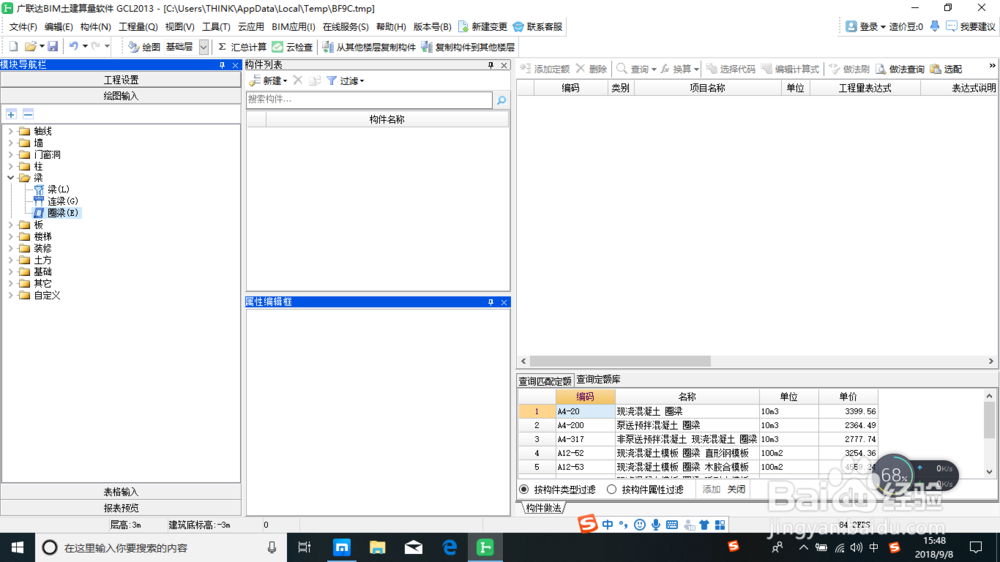Click the save disk icon
Image resolution: width=1000 pixels, height=562 pixels.
(x=53, y=47)
